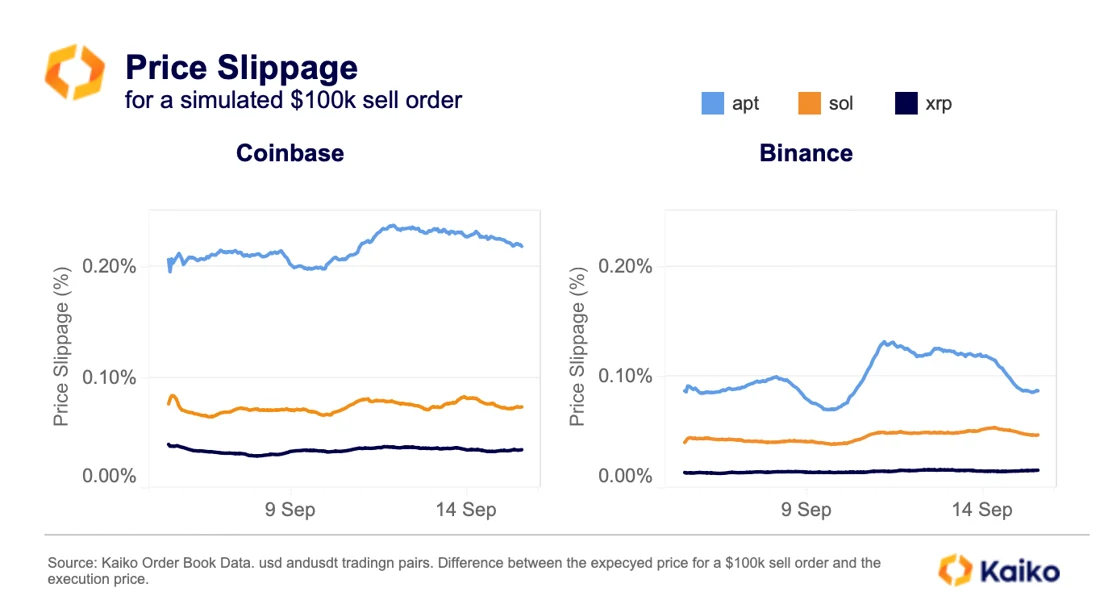Click the blue apt legend swatch
The image size is (1100, 600).
tap(712, 103)
